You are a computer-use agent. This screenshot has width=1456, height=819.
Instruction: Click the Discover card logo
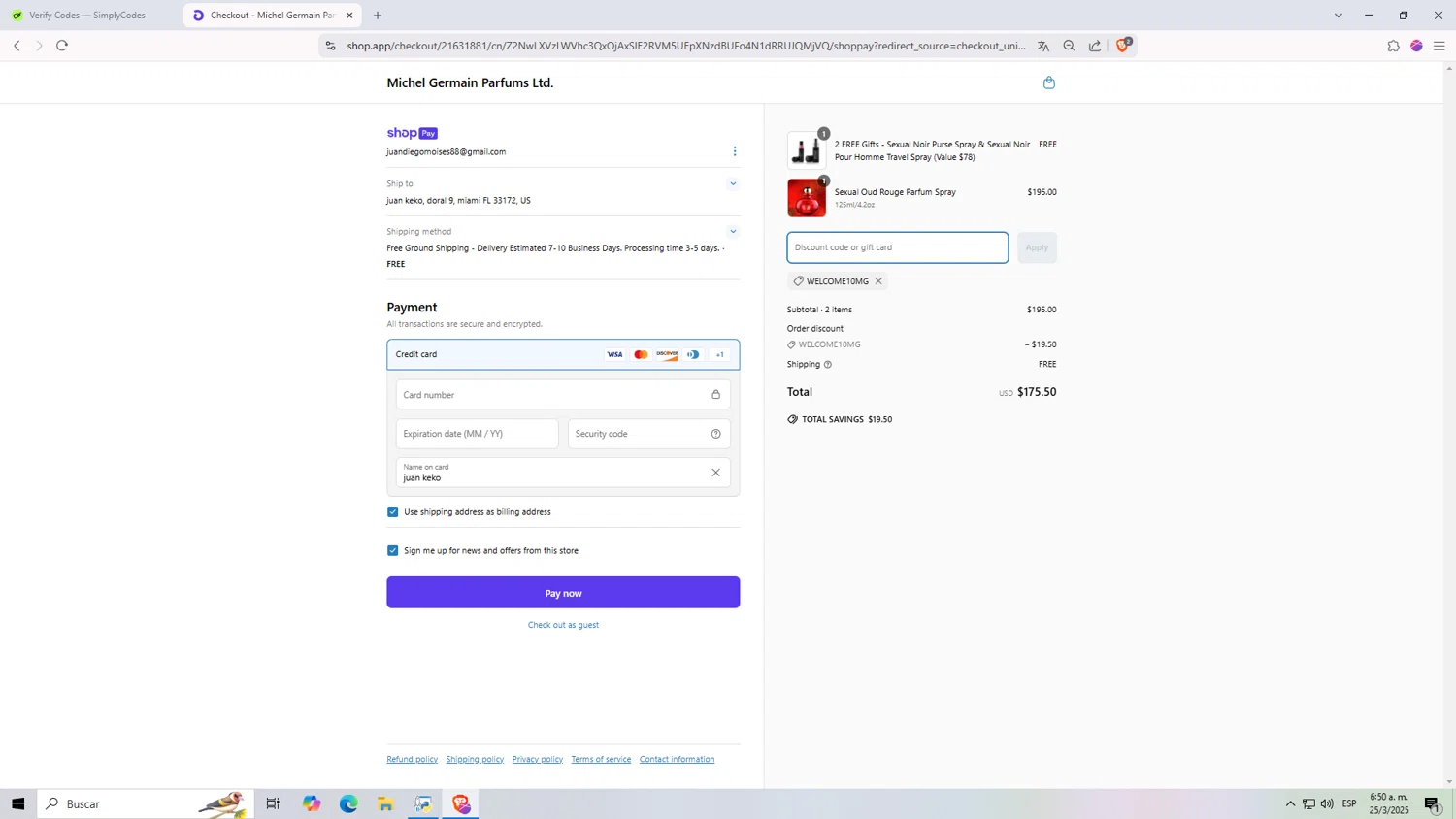(x=667, y=355)
